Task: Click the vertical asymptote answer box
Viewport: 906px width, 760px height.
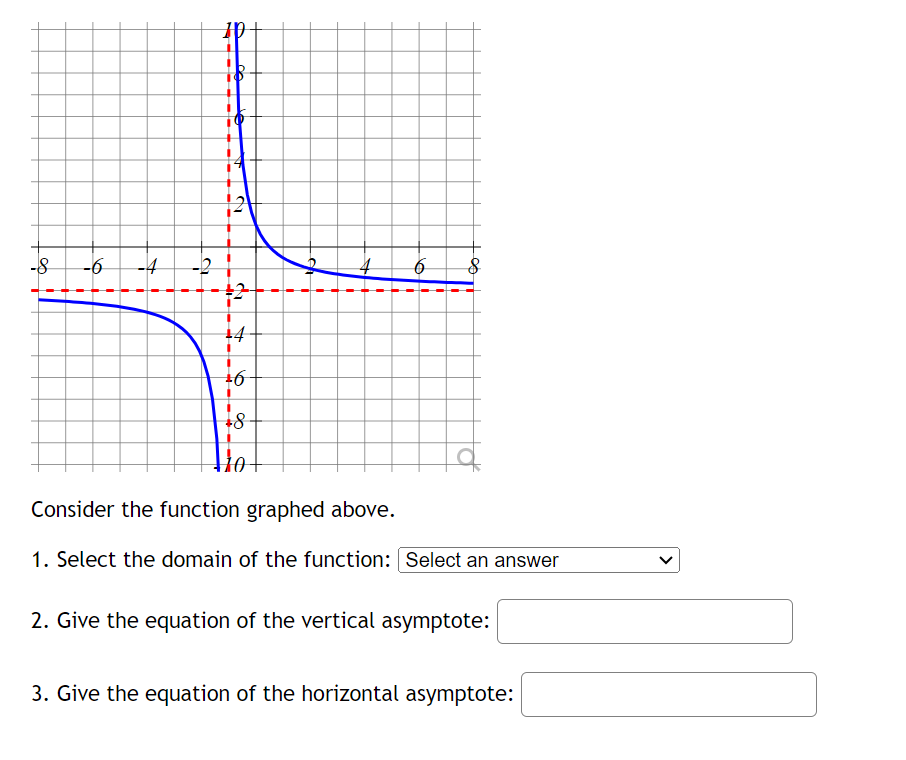Action: point(644,621)
